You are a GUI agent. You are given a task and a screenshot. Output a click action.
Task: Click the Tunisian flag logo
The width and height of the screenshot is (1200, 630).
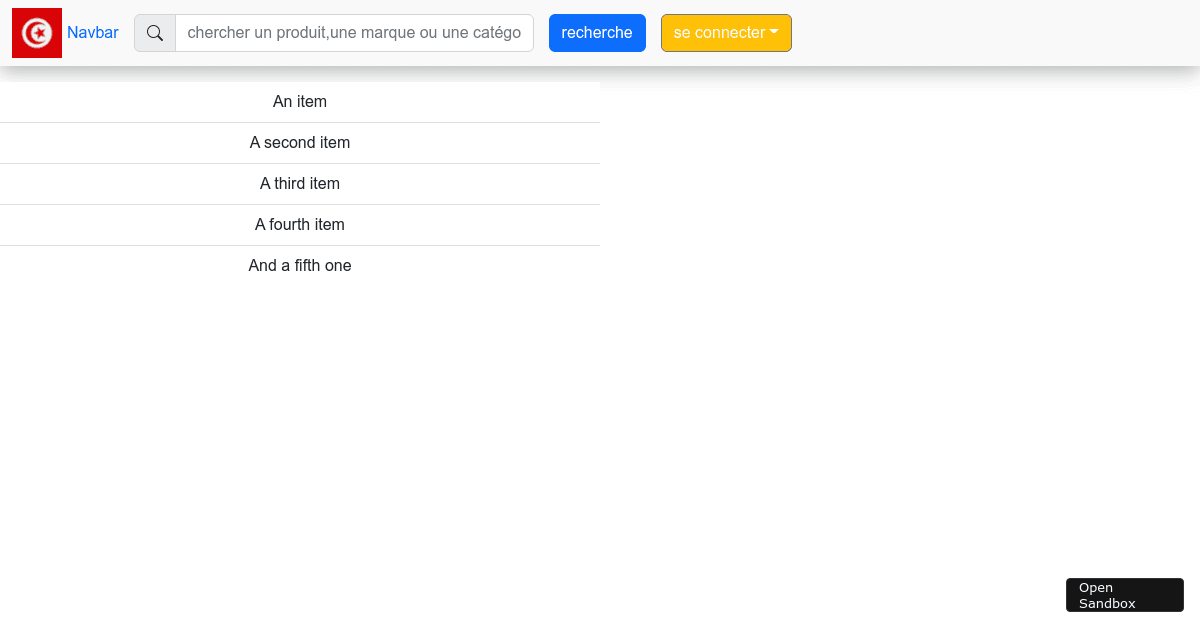pos(37,33)
